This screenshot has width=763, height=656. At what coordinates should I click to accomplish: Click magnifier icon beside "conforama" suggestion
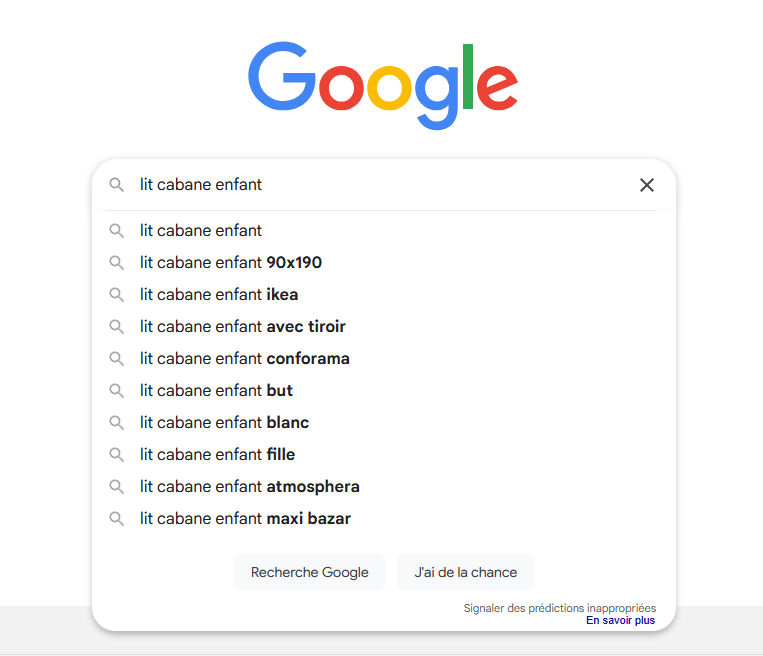[117, 359]
